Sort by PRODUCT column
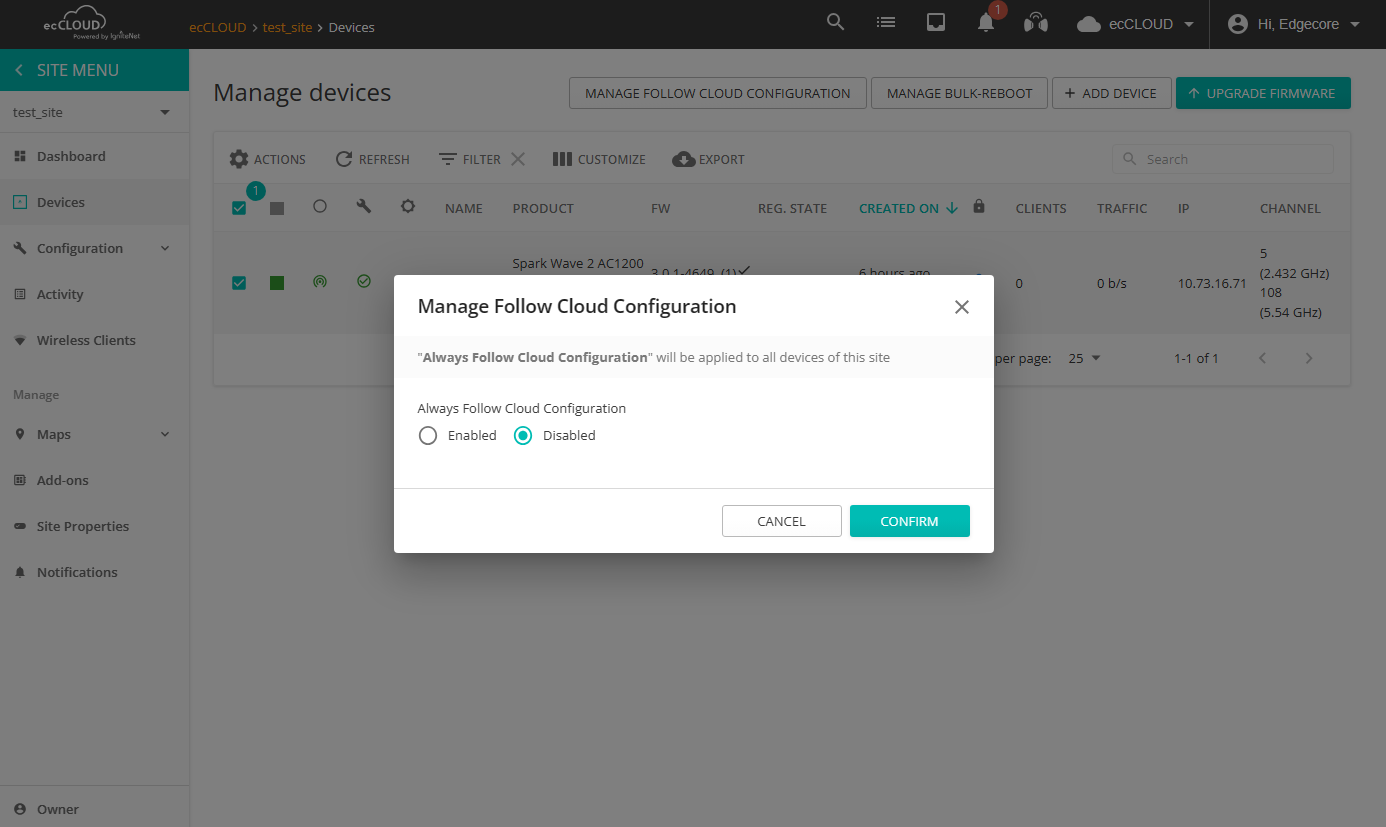Viewport: 1386px width, 827px height. [543, 208]
